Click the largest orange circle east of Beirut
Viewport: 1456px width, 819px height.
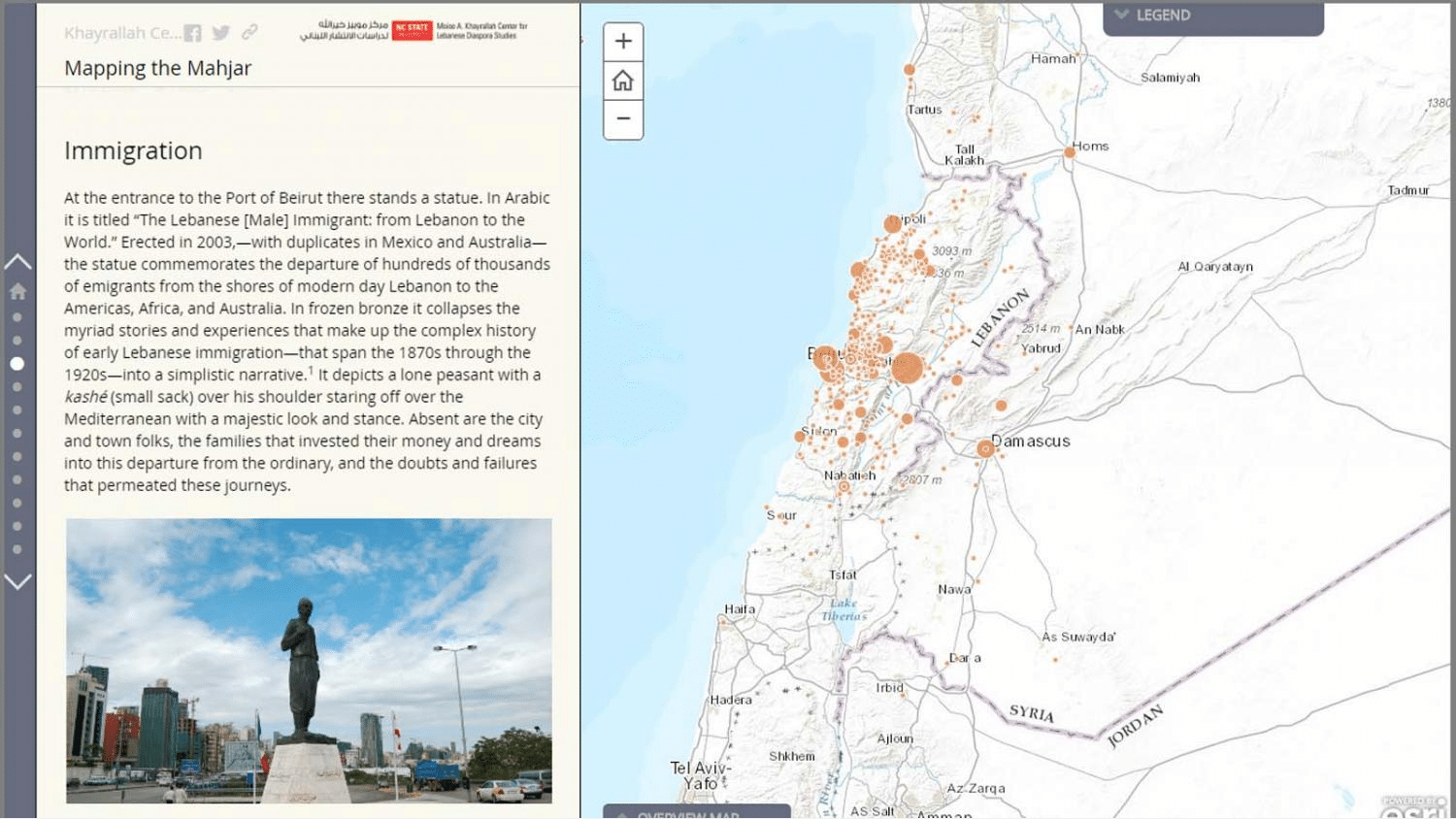(908, 369)
